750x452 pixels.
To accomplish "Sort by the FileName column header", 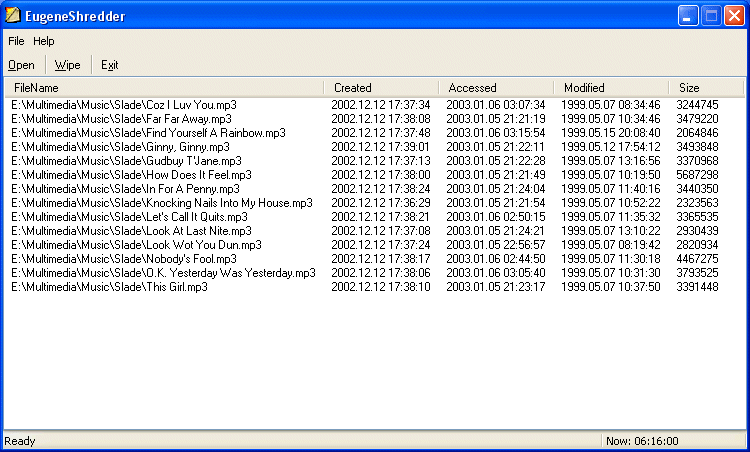I will tap(164, 88).
